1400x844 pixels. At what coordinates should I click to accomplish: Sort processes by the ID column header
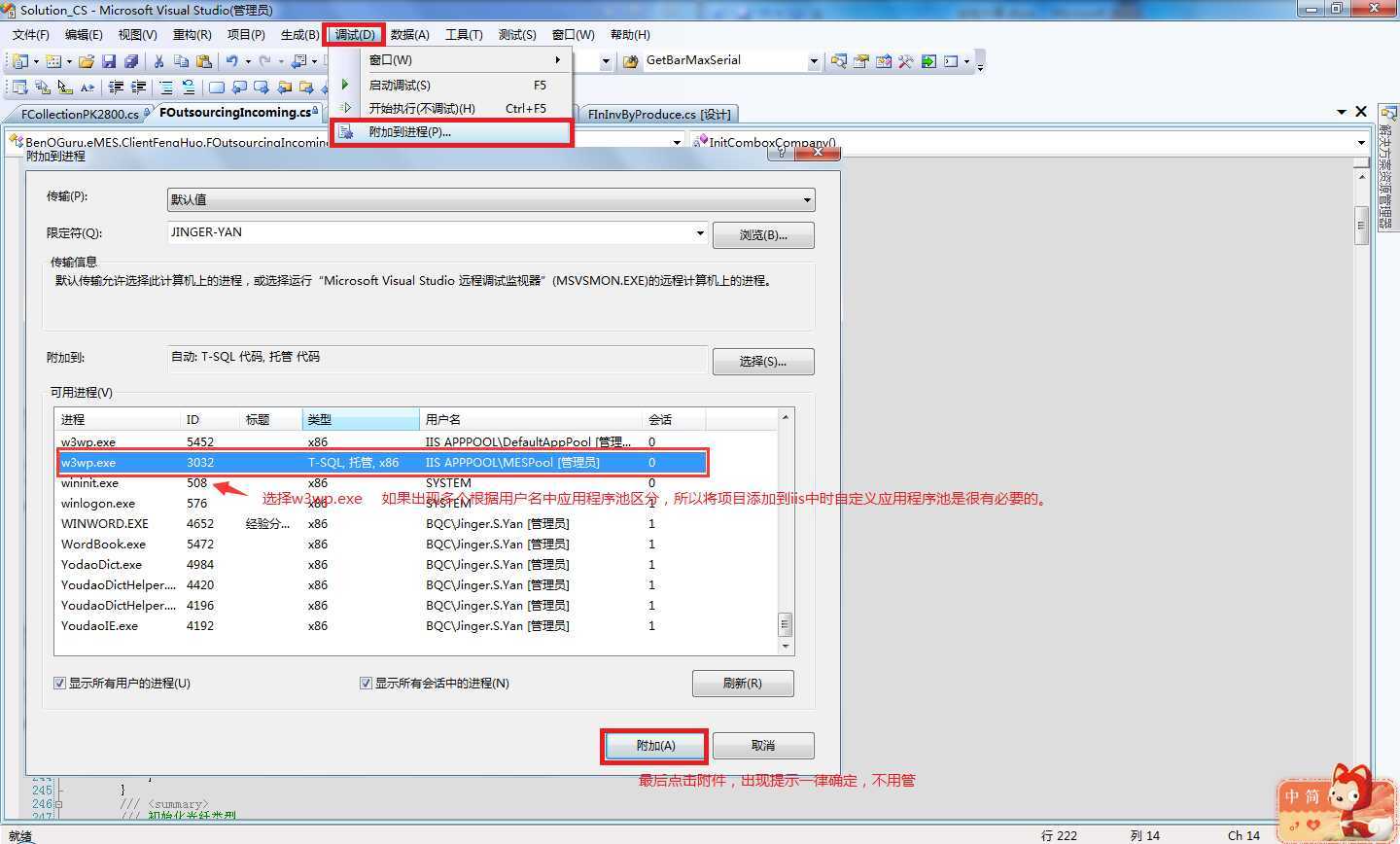[210, 420]
